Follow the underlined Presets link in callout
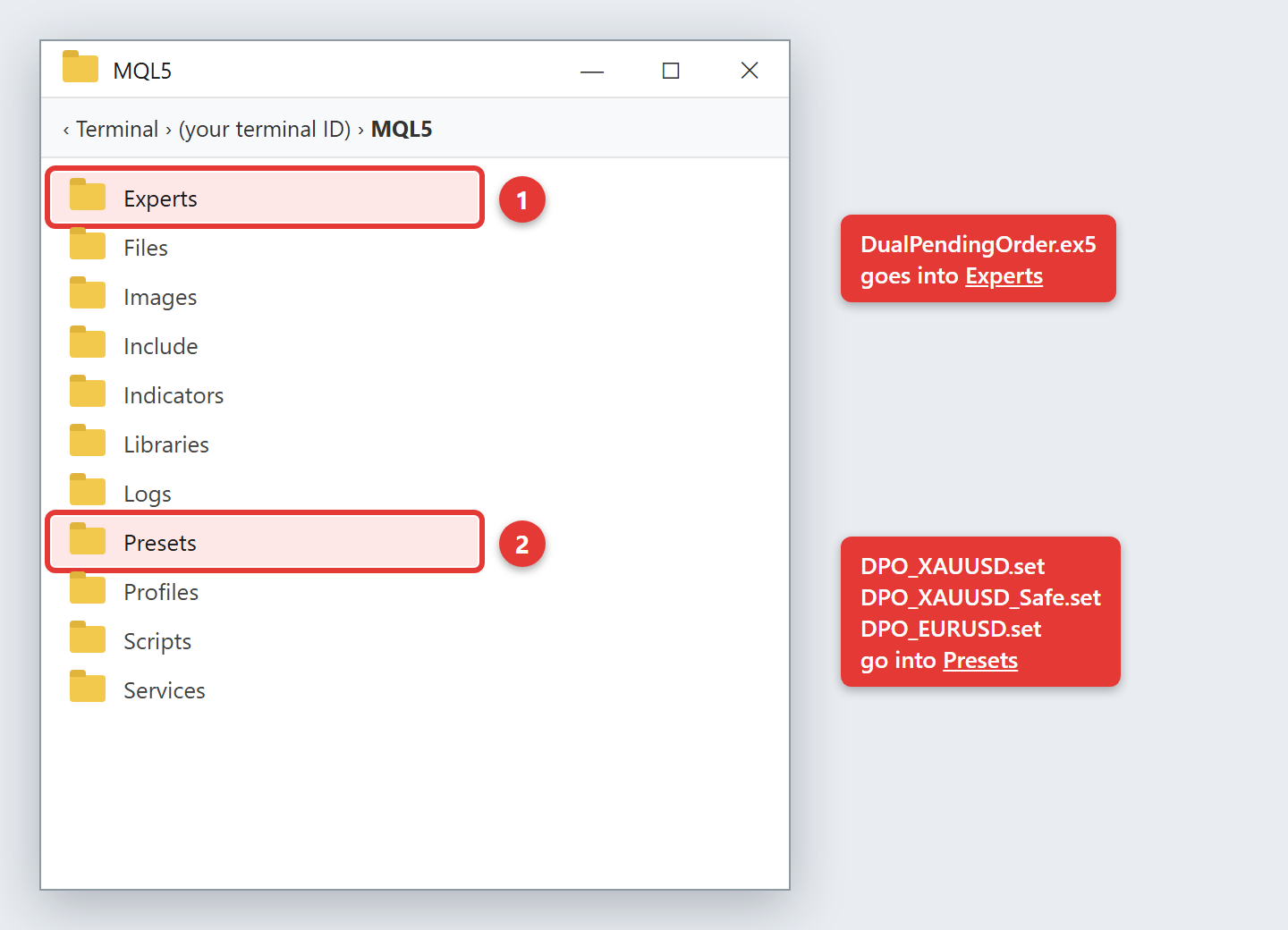The width and height of the screenshot is (1288, 930). click(x=980, y=661)
